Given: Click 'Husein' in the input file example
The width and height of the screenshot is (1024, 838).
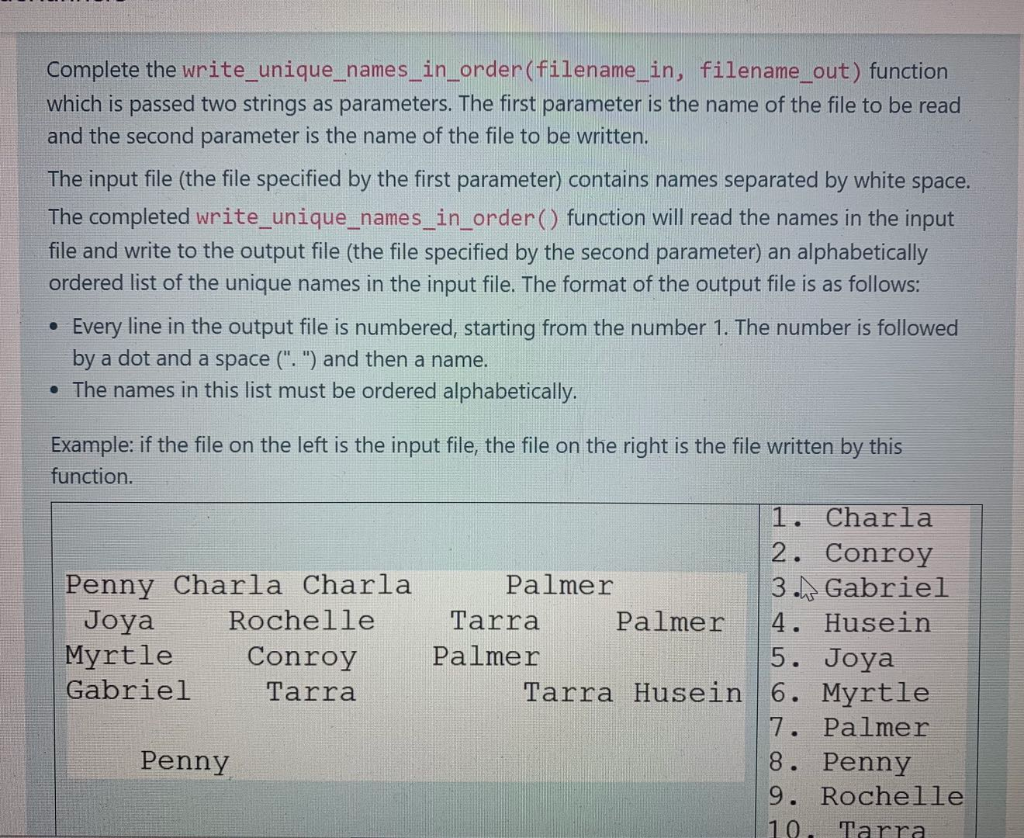Looking at the screenshot, I should [688, 691].
